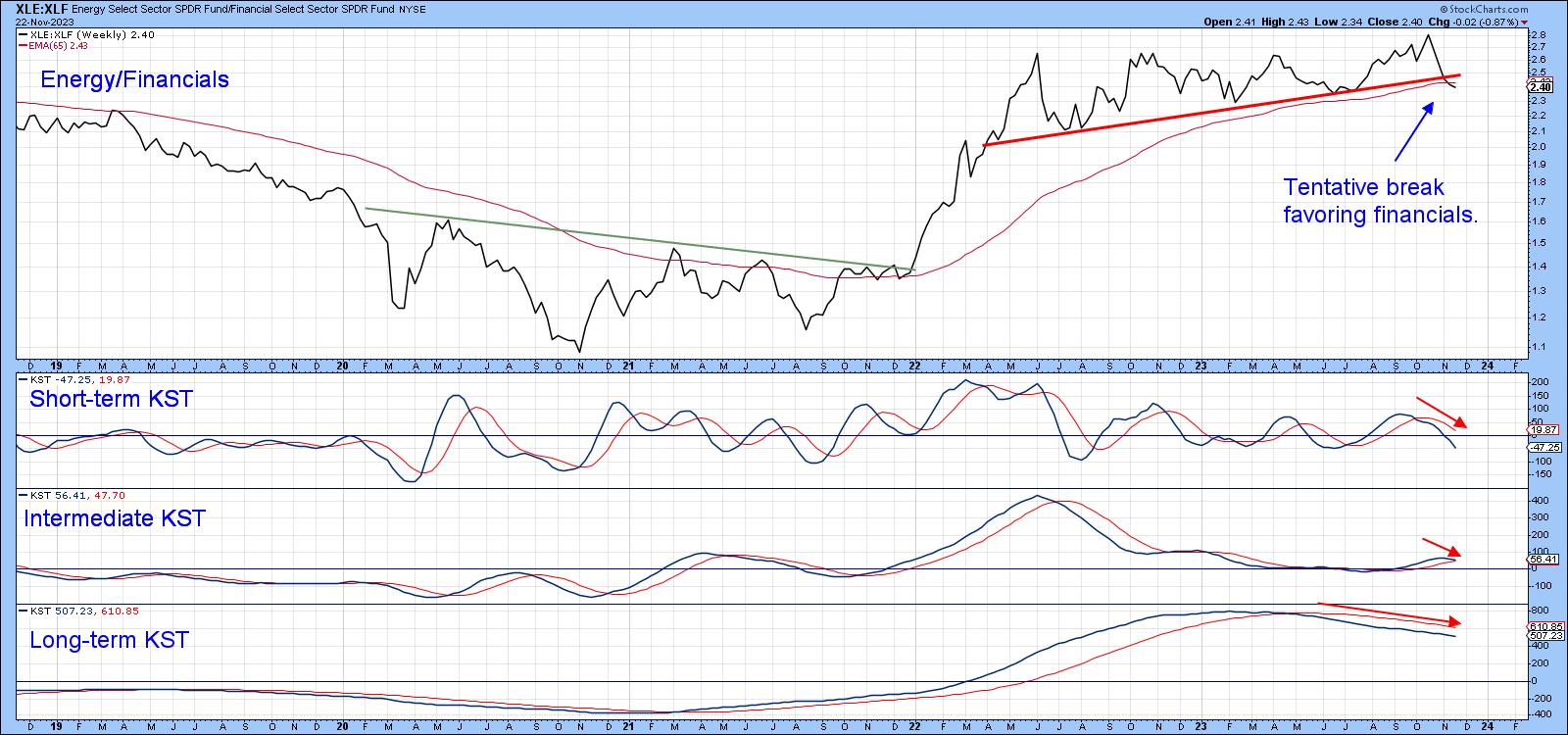
Task: Click the 'Tentative break favoring financials.' annotation text
Action: click(x=1381, y=201)
